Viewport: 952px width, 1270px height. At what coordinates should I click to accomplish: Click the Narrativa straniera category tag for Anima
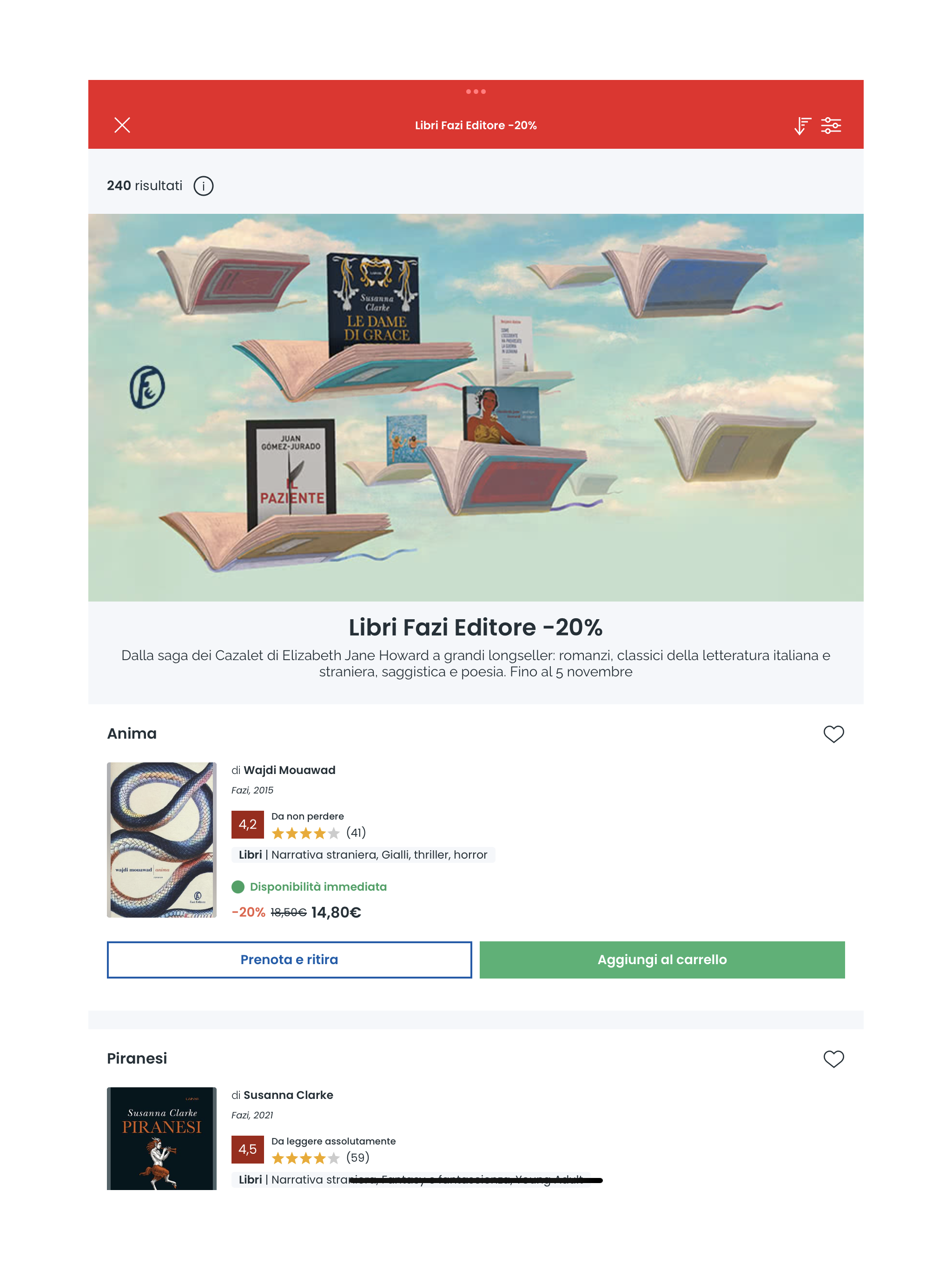pyautogui.click(x=324, y=855)
